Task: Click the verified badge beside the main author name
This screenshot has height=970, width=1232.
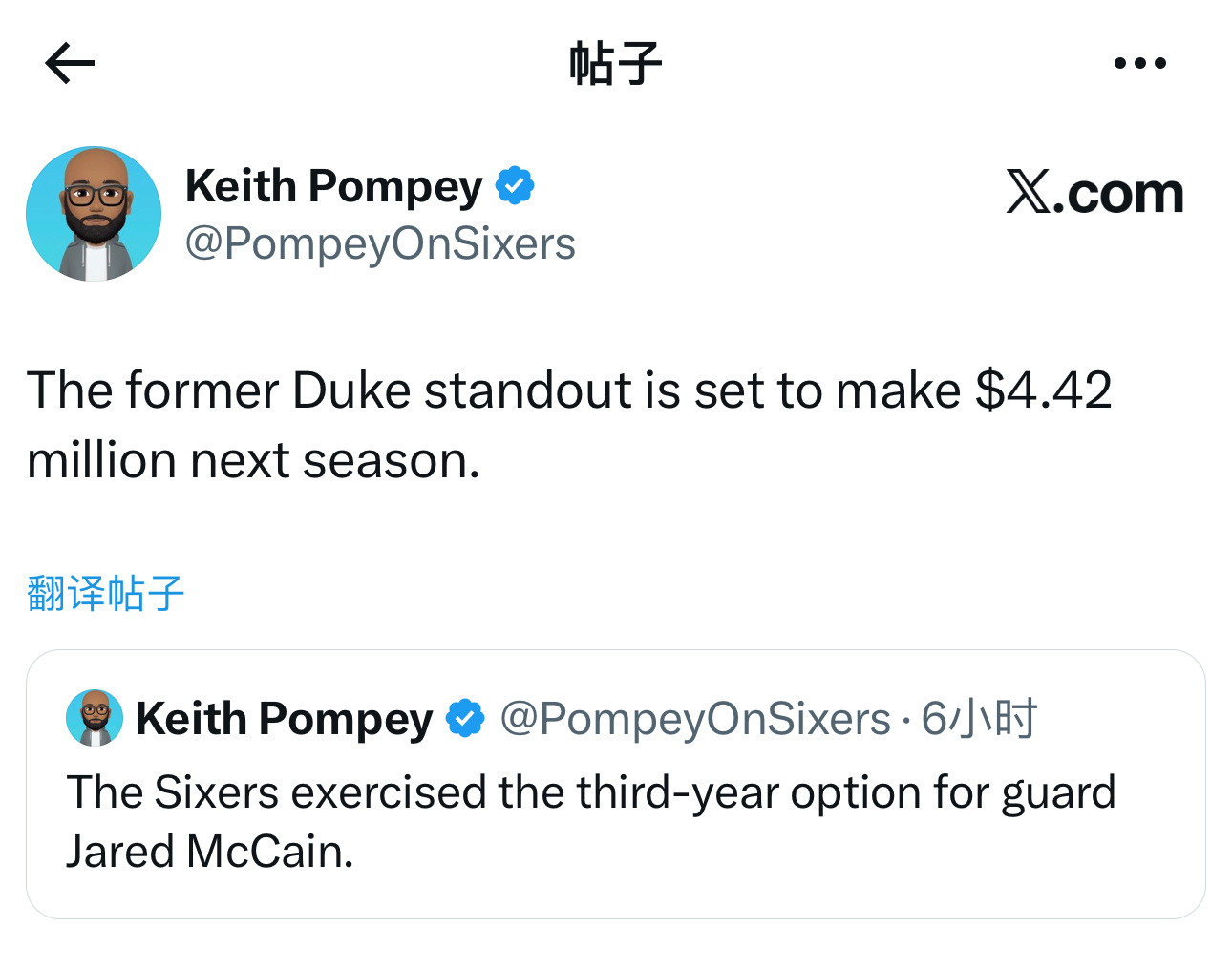Action: [x=515, y=185]
